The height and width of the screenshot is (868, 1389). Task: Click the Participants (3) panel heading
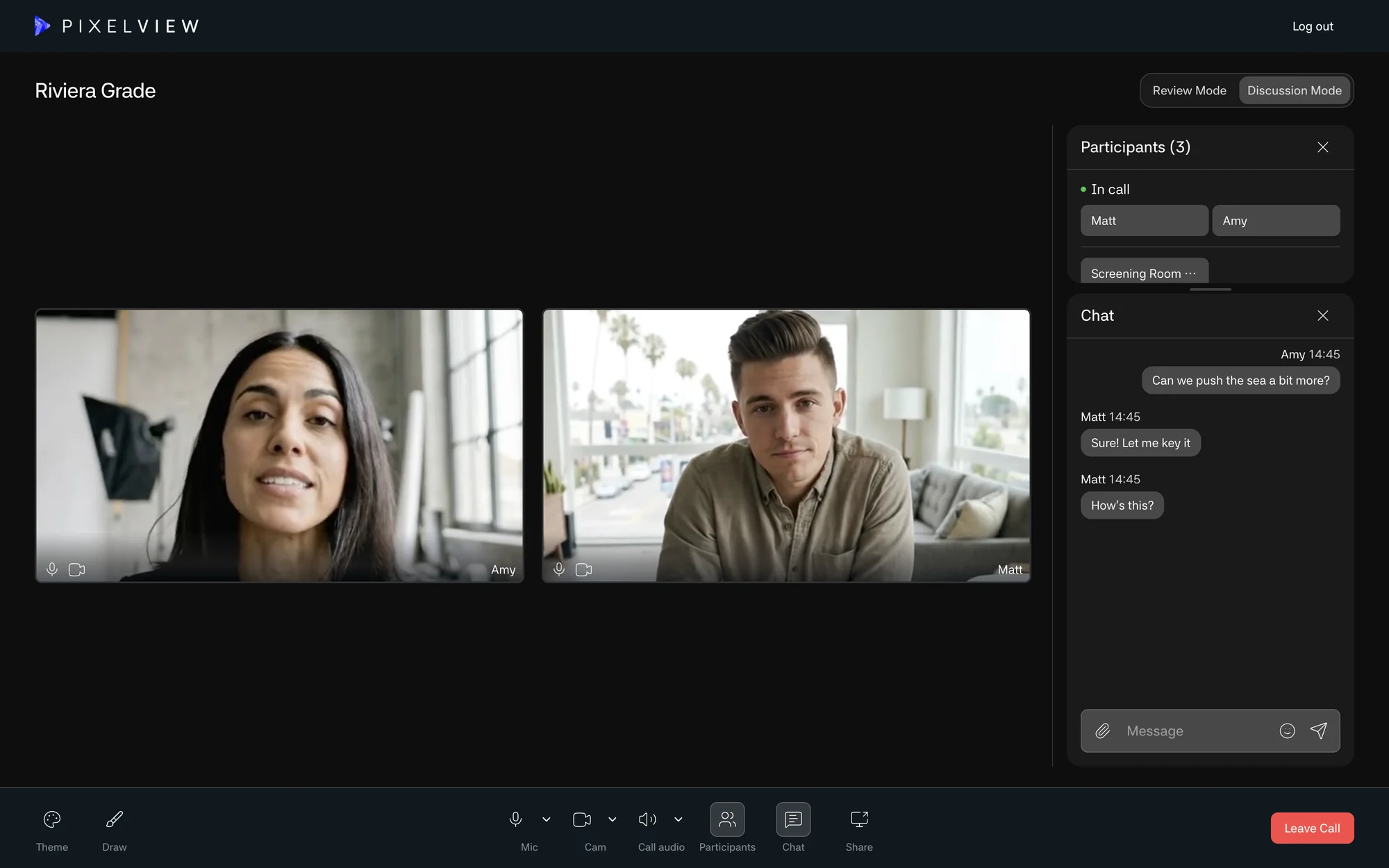(x=1136, y=147)
